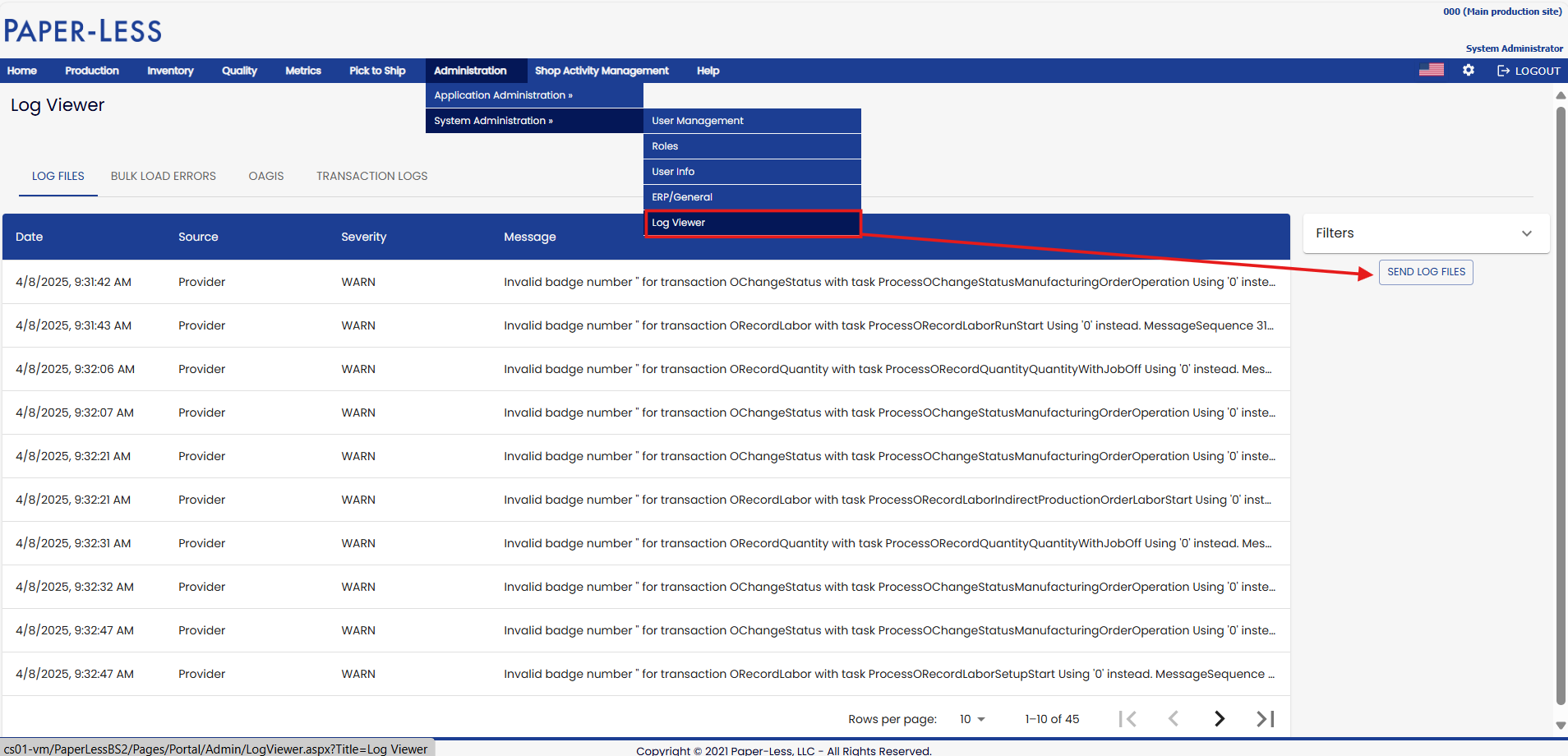Select the log row dated 9:31:43 AM
Image resolution: width=1568 pixels, height=756 pixels.
646,325
